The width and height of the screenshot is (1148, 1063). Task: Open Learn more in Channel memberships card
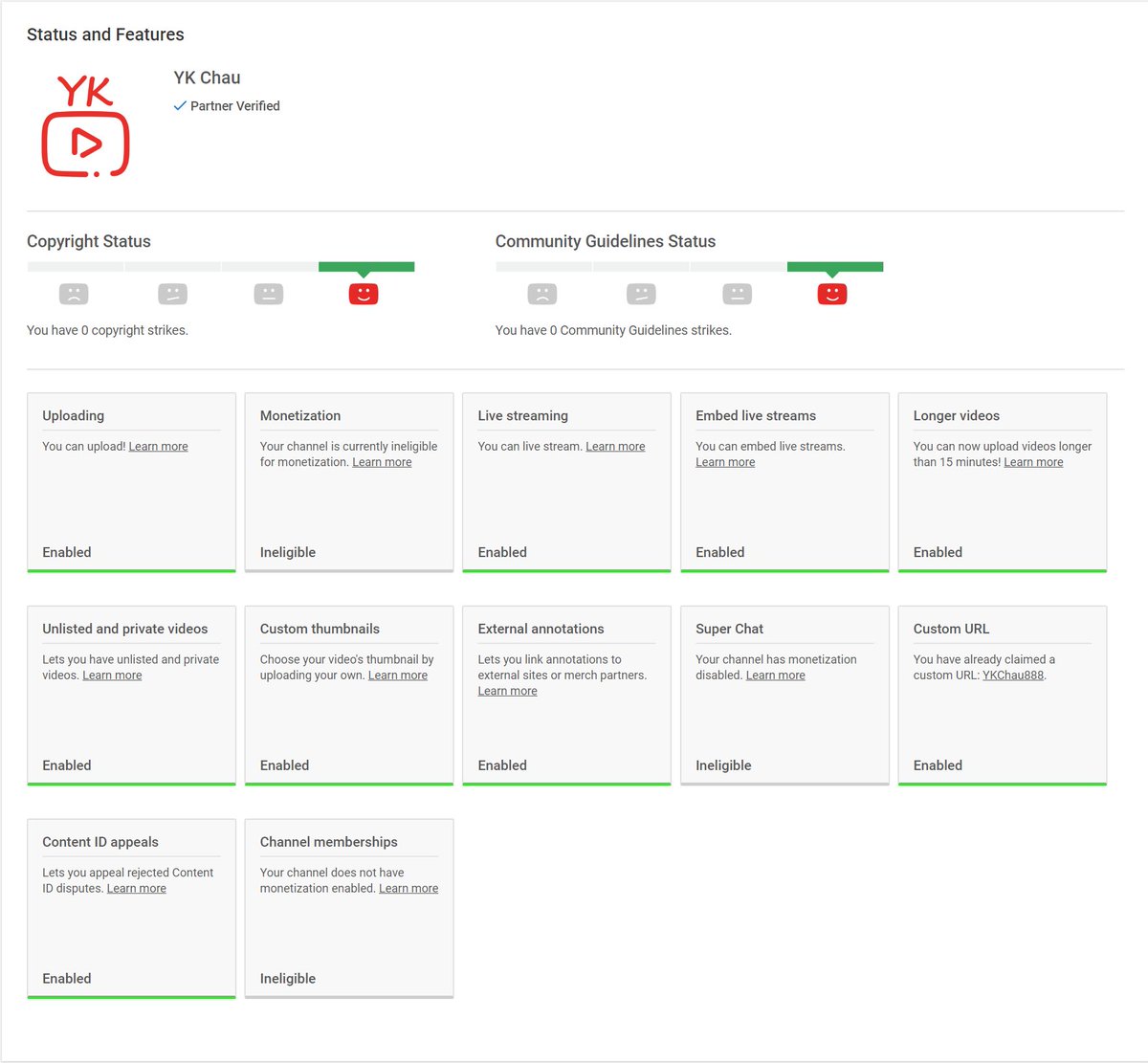click(x=408, y=889)
